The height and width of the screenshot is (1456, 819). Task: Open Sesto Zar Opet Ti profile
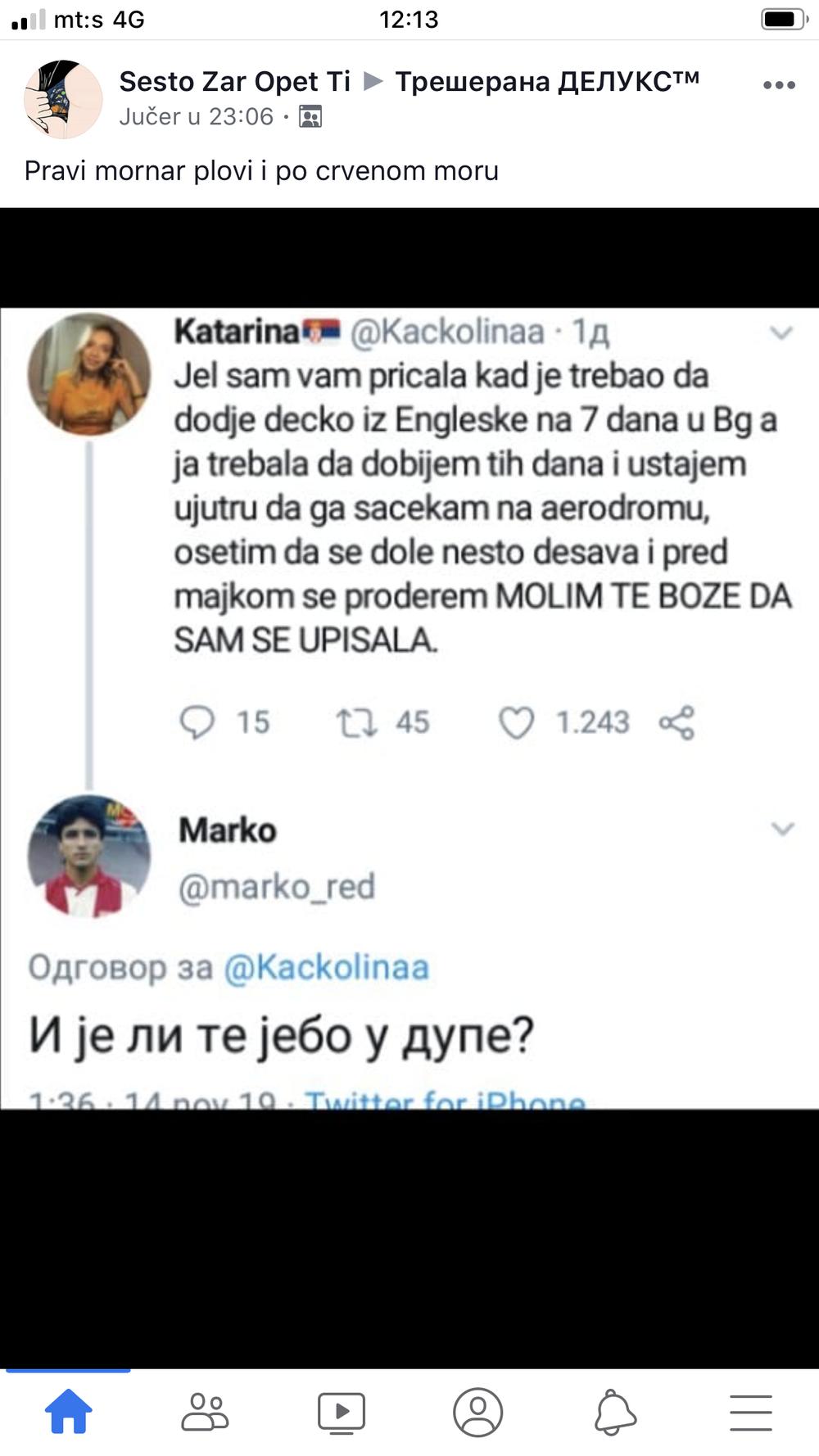click(234, 82)
